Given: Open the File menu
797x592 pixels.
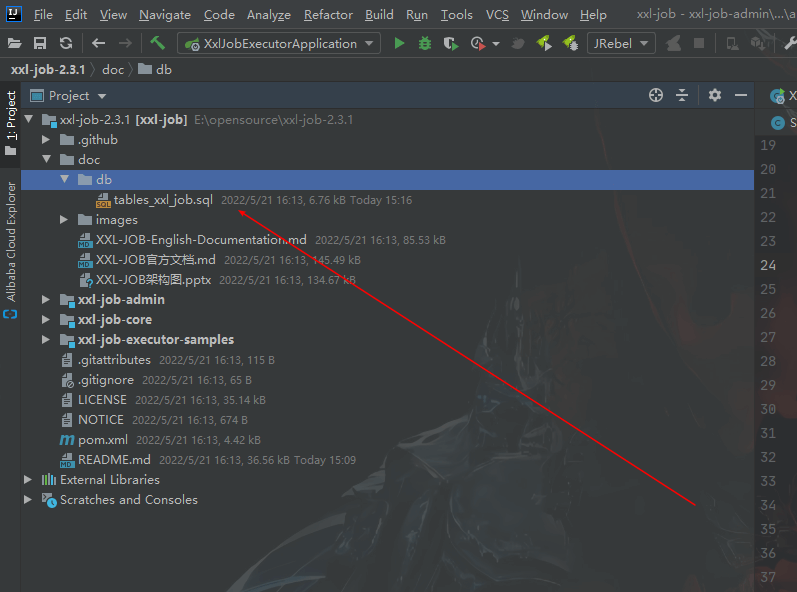Looking at the screenshot, I should tap(43, 15).
